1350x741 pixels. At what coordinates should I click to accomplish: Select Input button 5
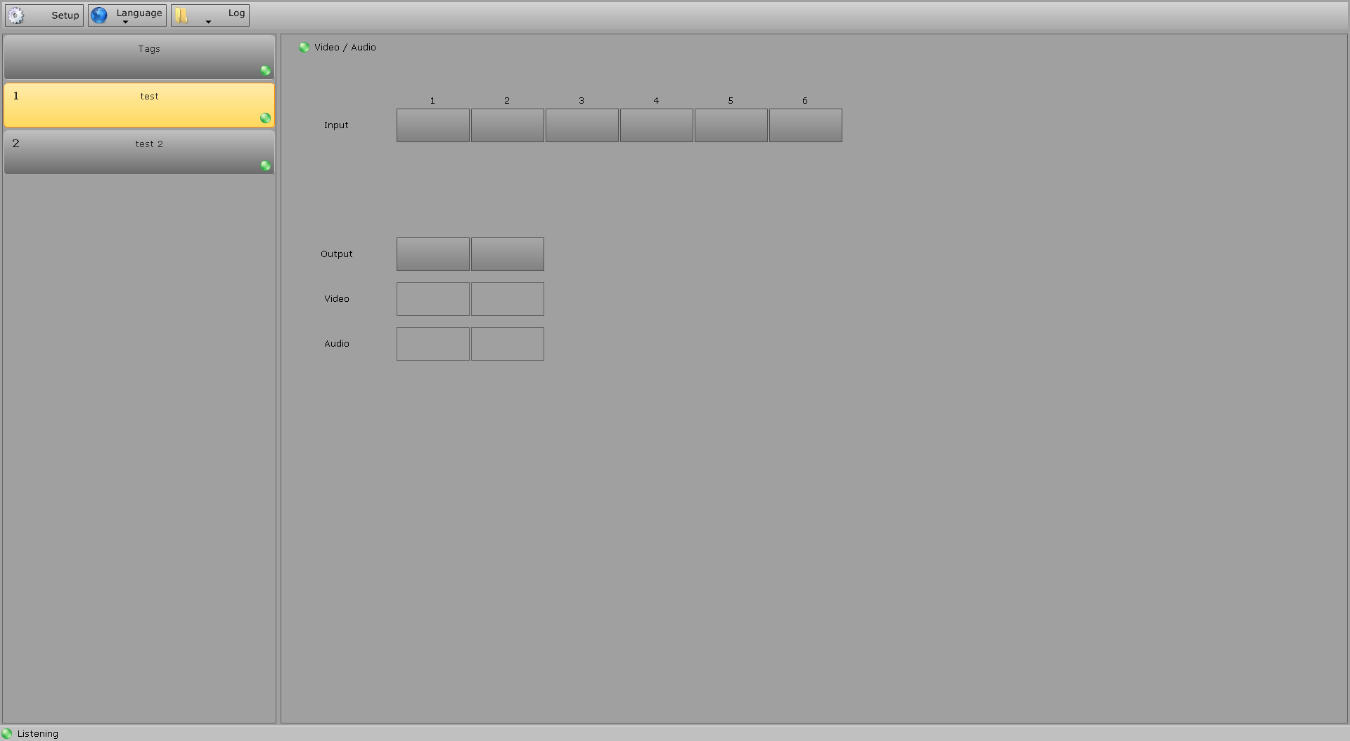click(731, 125)
